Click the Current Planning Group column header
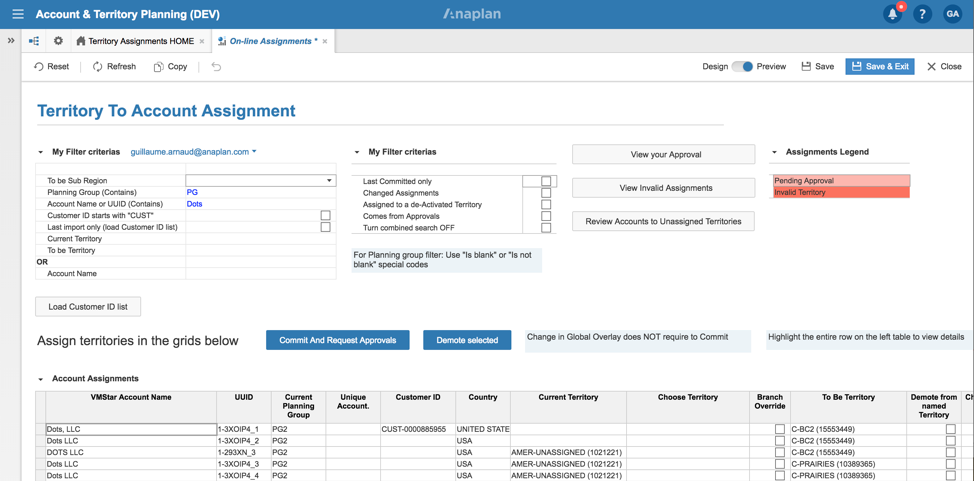 click(x=298, y=406)
